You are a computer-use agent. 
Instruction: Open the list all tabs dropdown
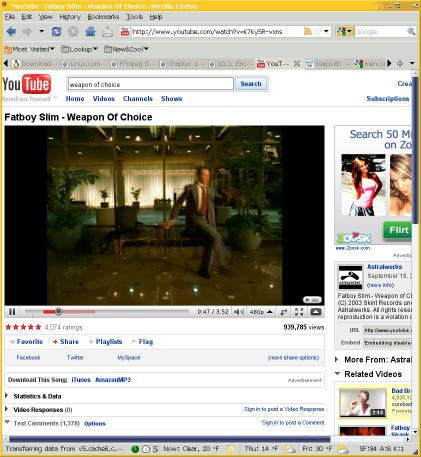[x=412, y=63]
